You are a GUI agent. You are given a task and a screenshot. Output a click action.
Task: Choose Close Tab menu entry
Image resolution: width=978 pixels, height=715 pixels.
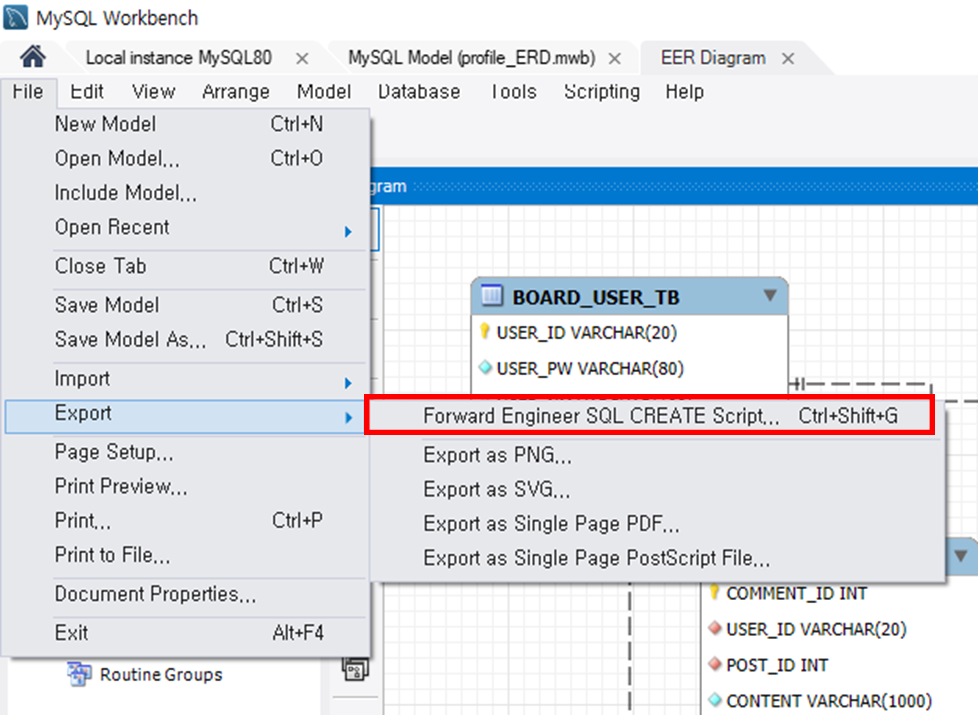pos(186,266)
